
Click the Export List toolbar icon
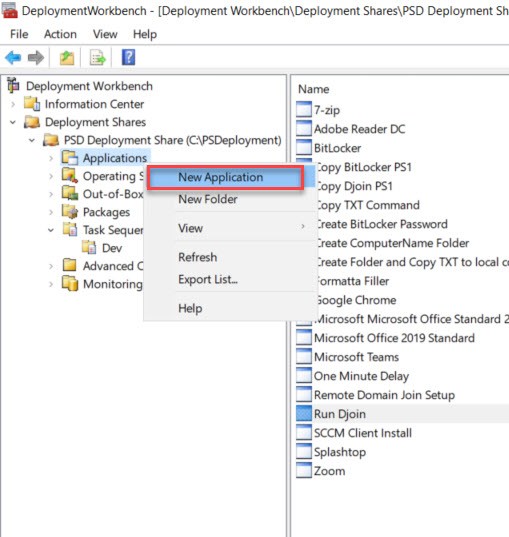pyautogui.click(x=98, y=58)
